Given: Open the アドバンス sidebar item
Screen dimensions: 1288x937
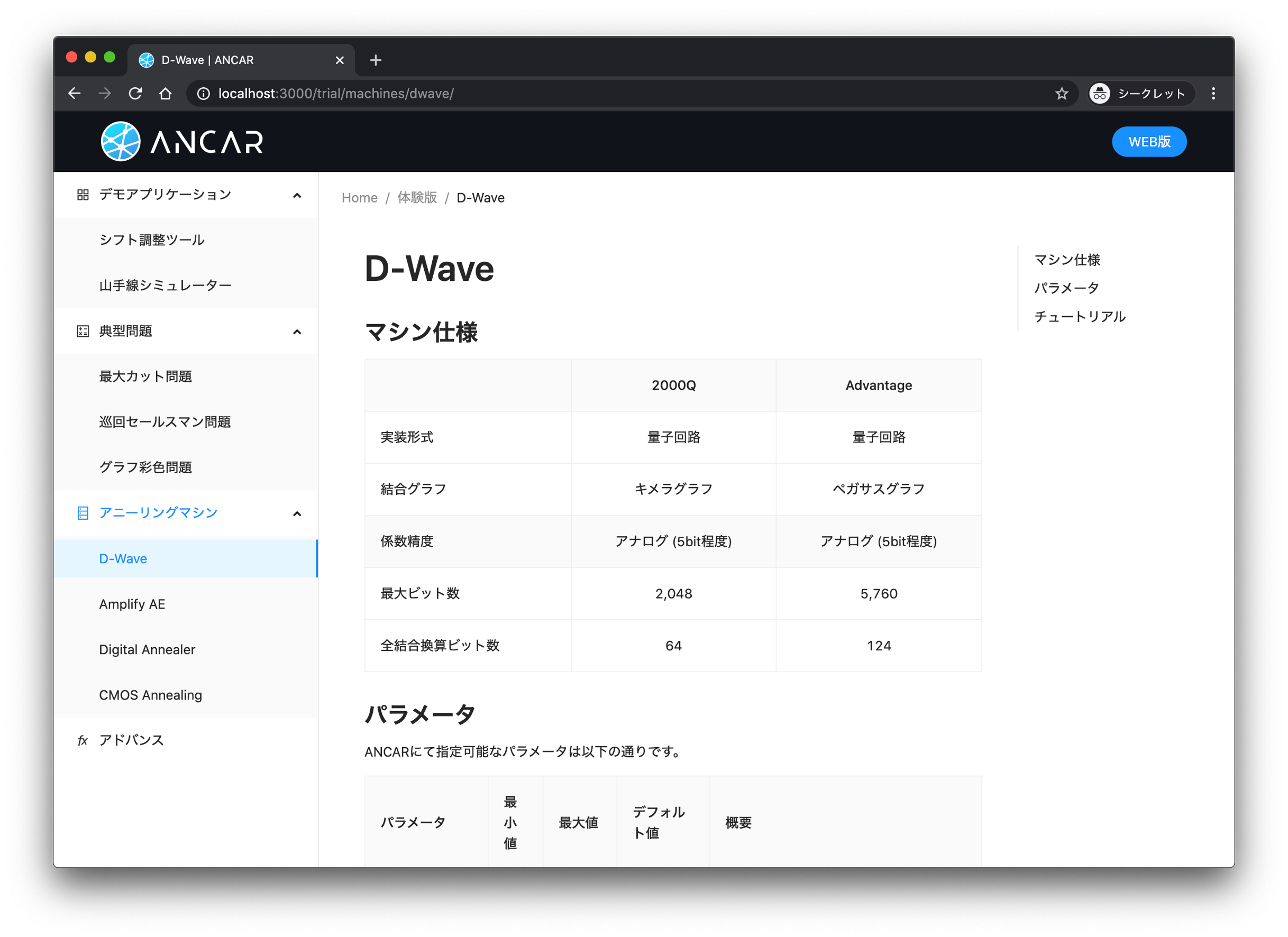Looking at the screenshot, I should pyautogui.click(x=131, y=740).
